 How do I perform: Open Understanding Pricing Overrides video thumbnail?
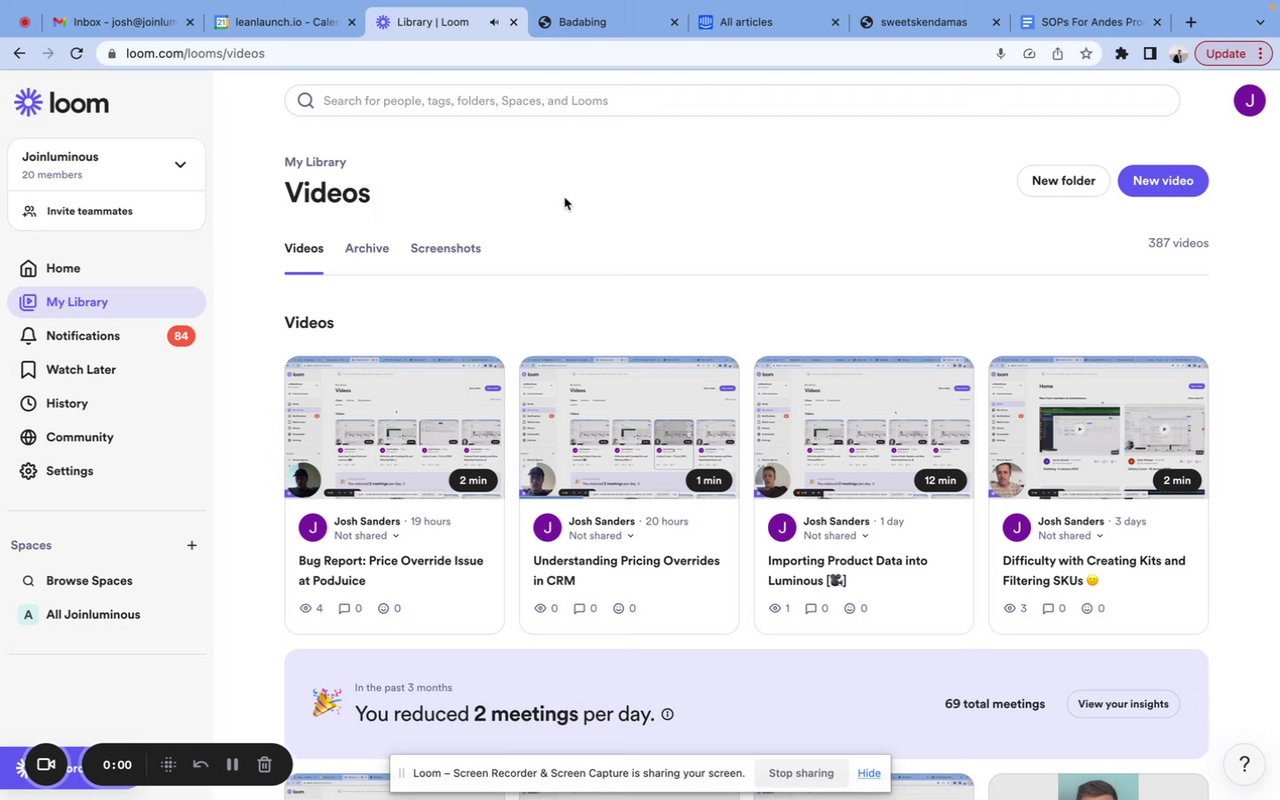(629, 427)
